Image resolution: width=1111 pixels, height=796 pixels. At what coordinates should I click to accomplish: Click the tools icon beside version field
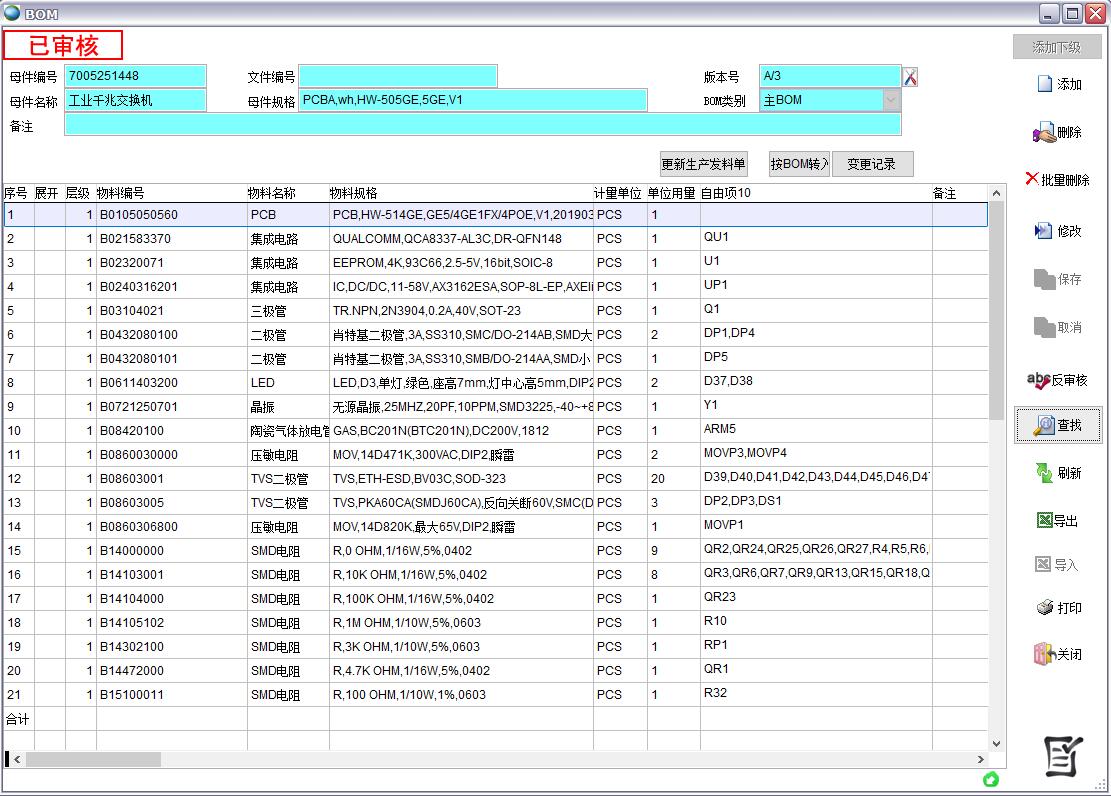pyautogui.click(x=910, y=77)
